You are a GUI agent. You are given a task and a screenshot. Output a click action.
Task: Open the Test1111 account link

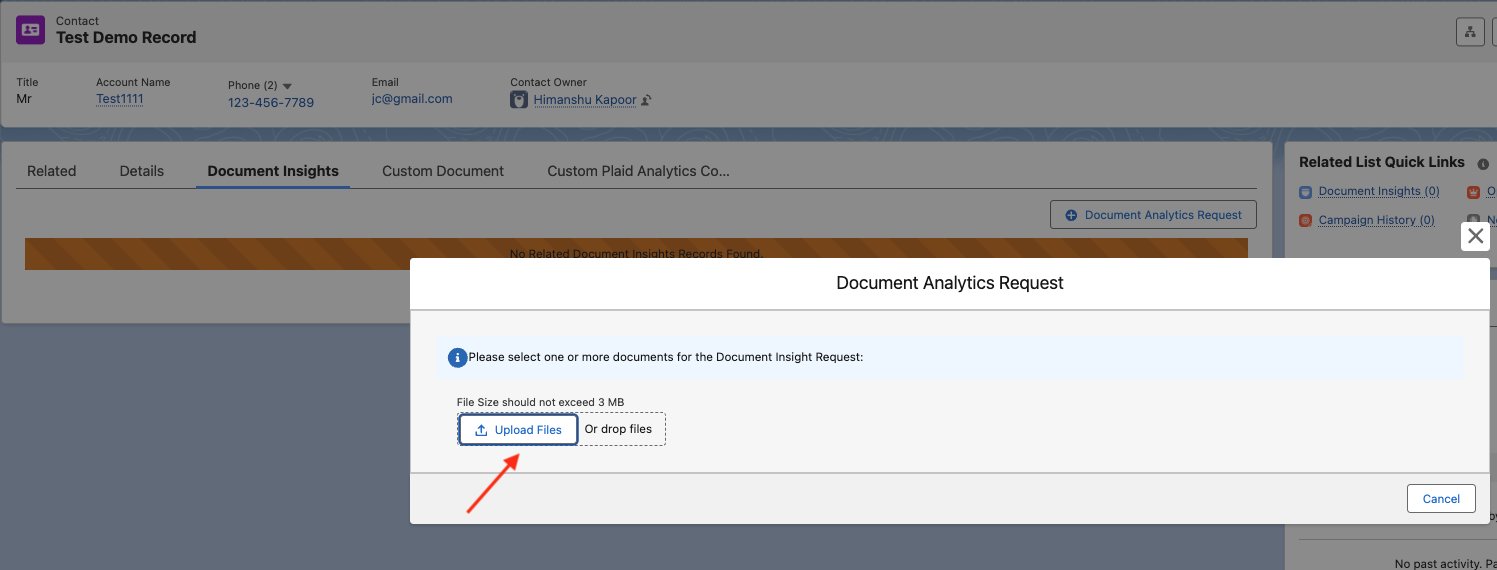pos(120,99)
